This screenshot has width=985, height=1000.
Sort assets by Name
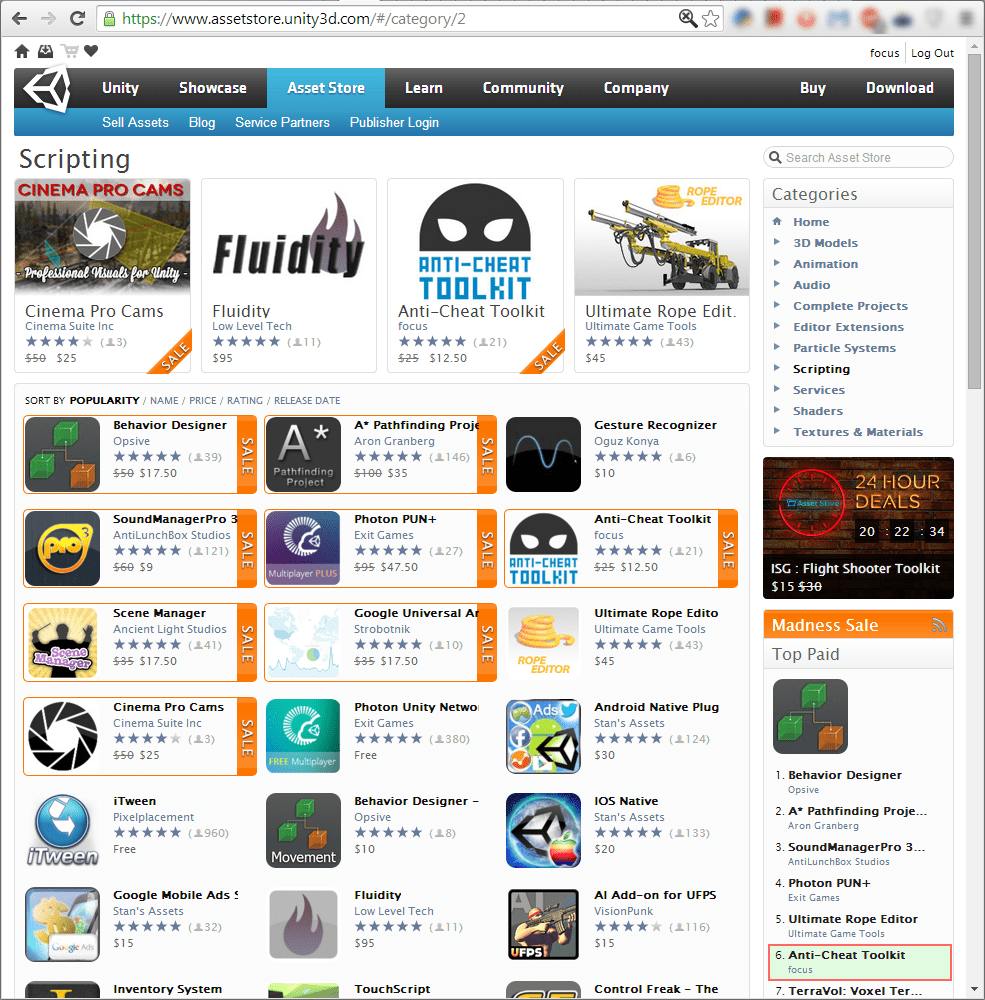(164, 401)
